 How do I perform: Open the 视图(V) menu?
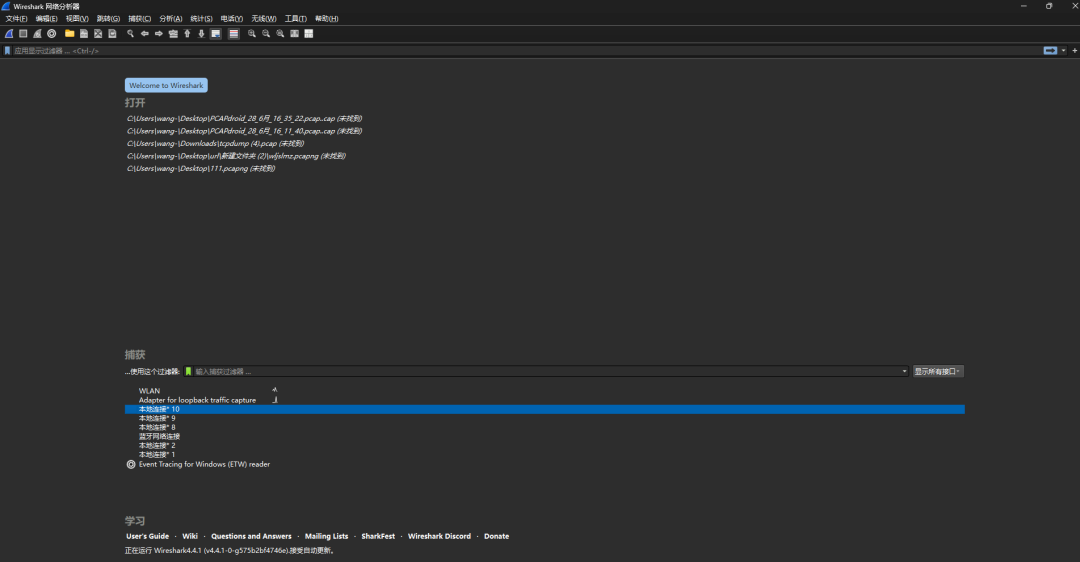click(77, 19)
